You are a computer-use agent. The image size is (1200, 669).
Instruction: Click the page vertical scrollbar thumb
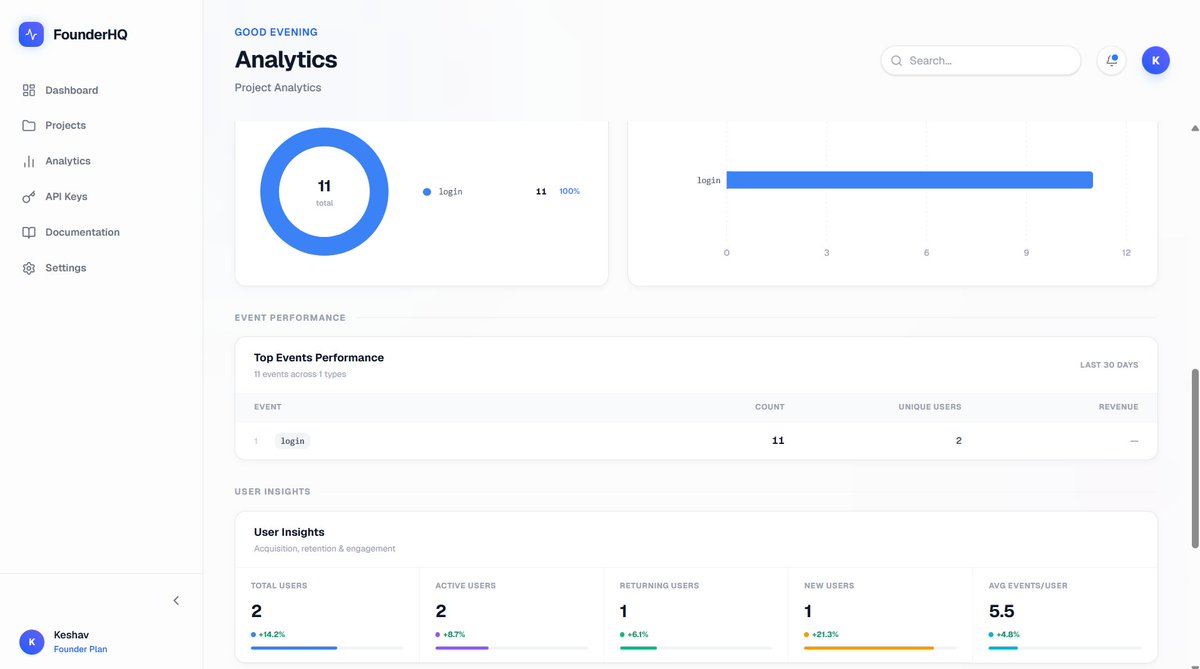click(x=1194, y=458)
